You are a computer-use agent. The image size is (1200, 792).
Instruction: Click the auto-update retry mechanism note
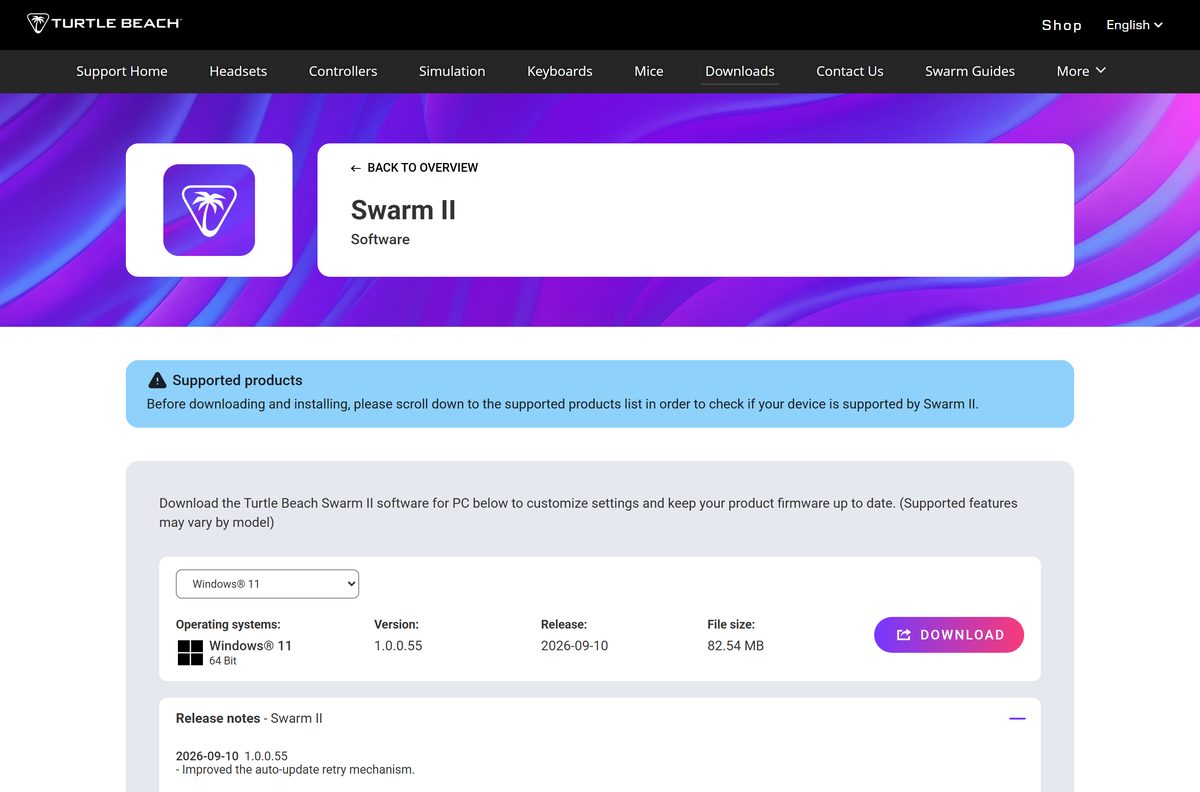pos(295,770)
